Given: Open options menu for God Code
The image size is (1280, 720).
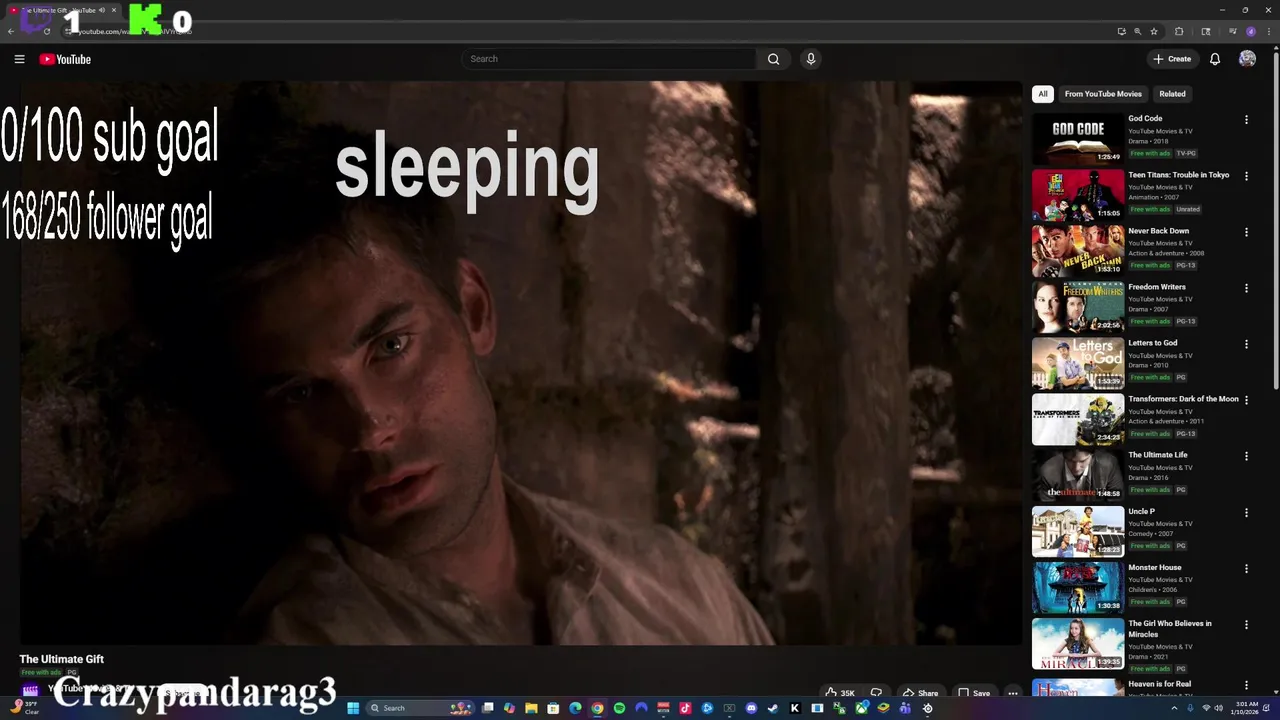Looking at the screenshot, I should [1246, 120].
